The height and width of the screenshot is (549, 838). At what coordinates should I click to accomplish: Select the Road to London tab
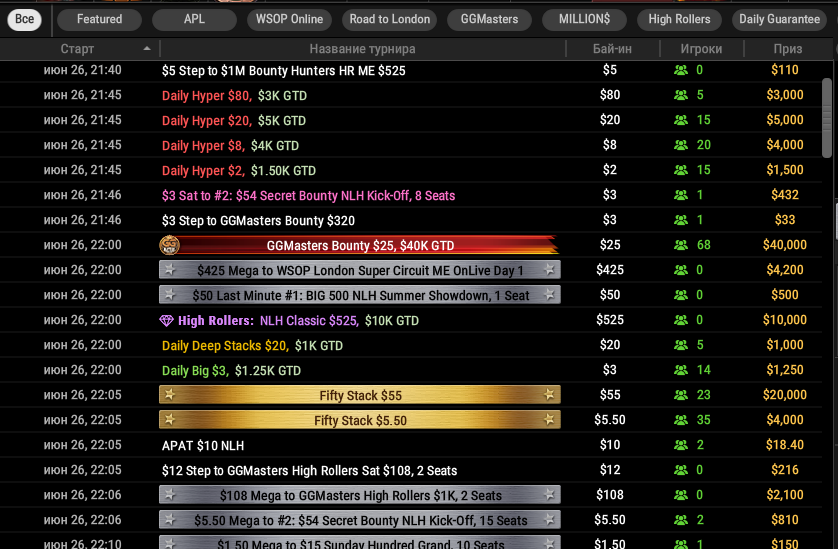pyautogui.click(x=390, y=19)
